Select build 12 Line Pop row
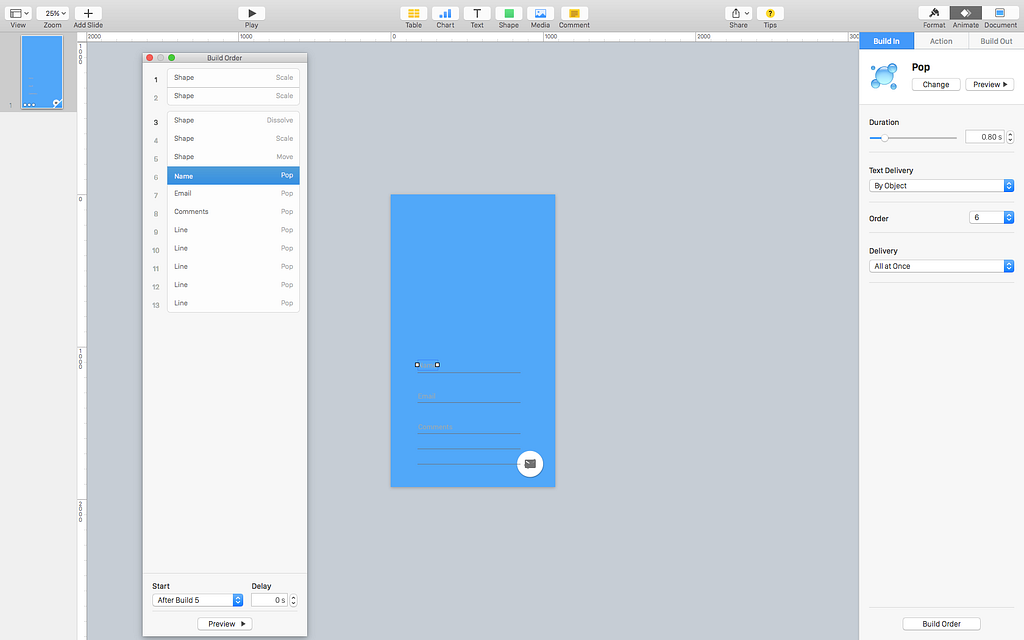1024x640 pixels. click(x=233, y=285)
